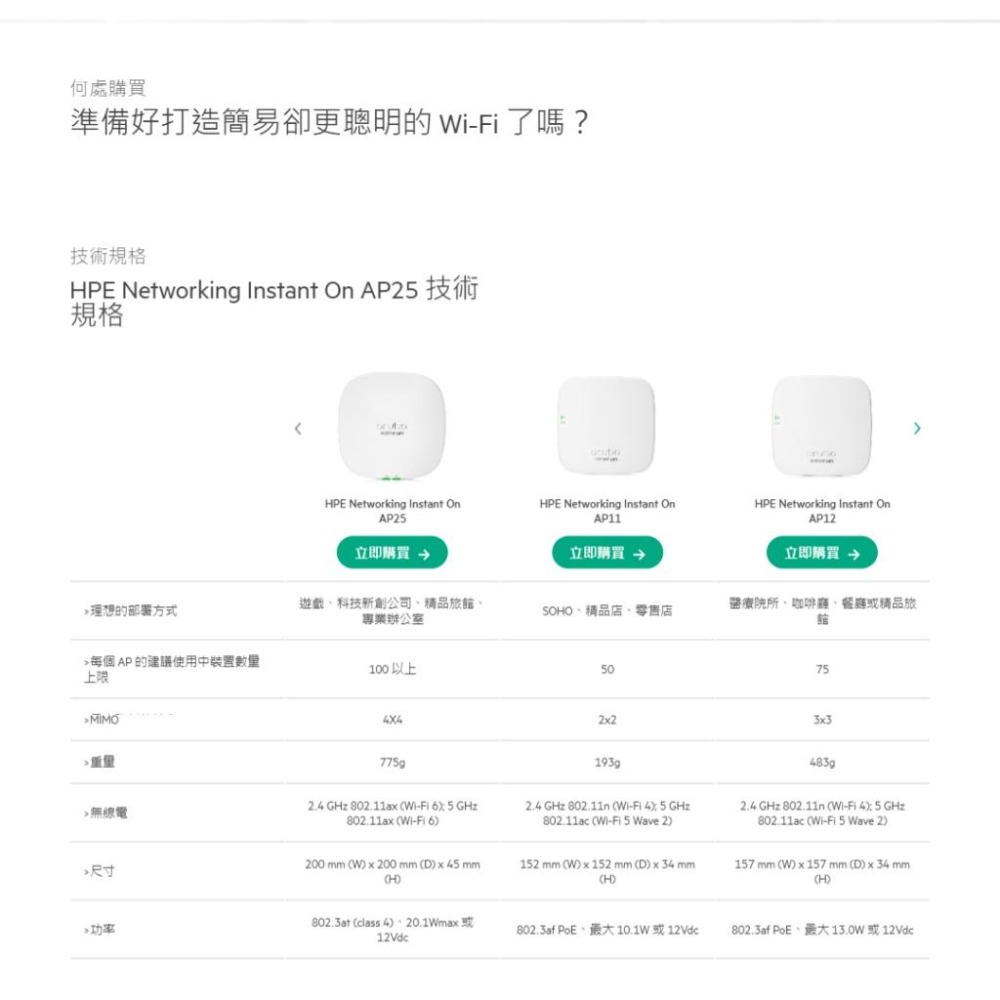Click the left carousel chevron arrow
This screenshot has height=1000, width=1000.
click(298, 428)
